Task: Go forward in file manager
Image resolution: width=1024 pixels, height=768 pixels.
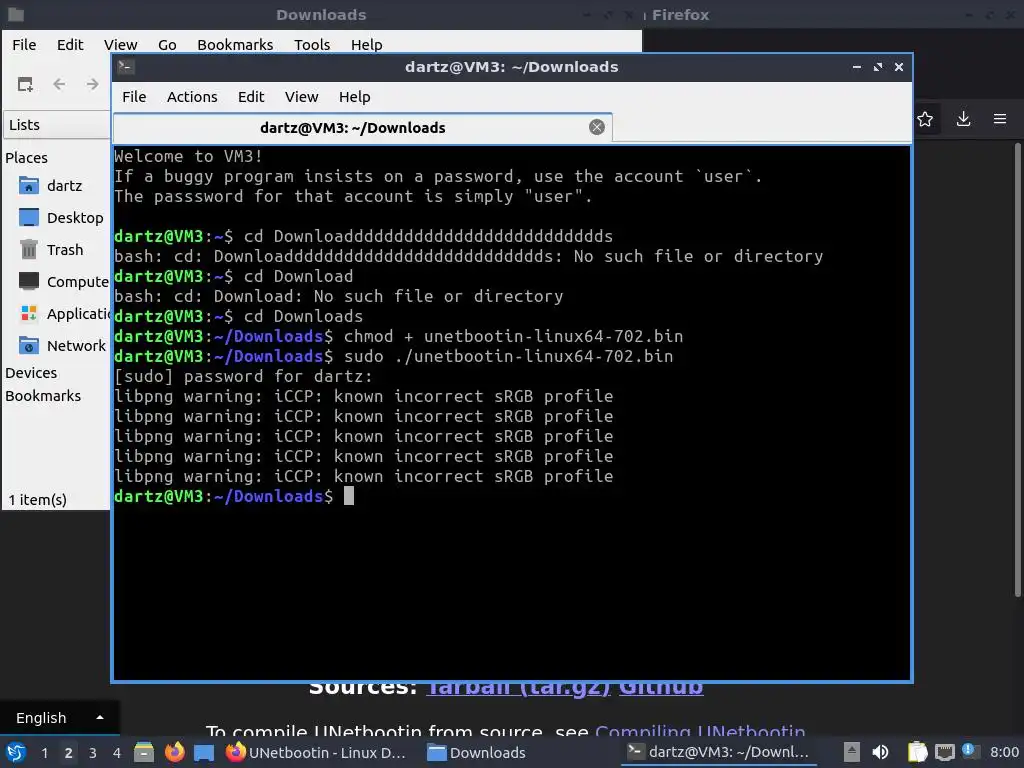Action: [x=93, y=84]
